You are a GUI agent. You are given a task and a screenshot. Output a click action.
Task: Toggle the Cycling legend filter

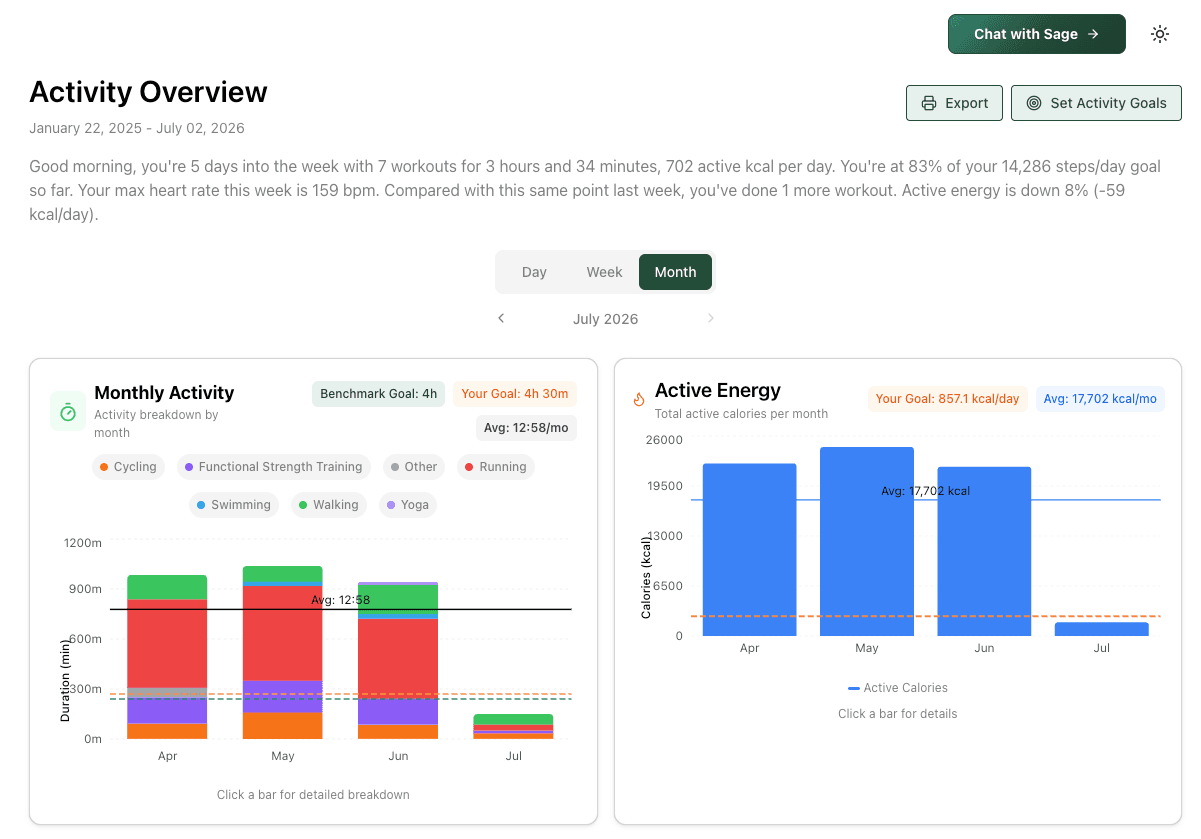click(x=129, y=467)
